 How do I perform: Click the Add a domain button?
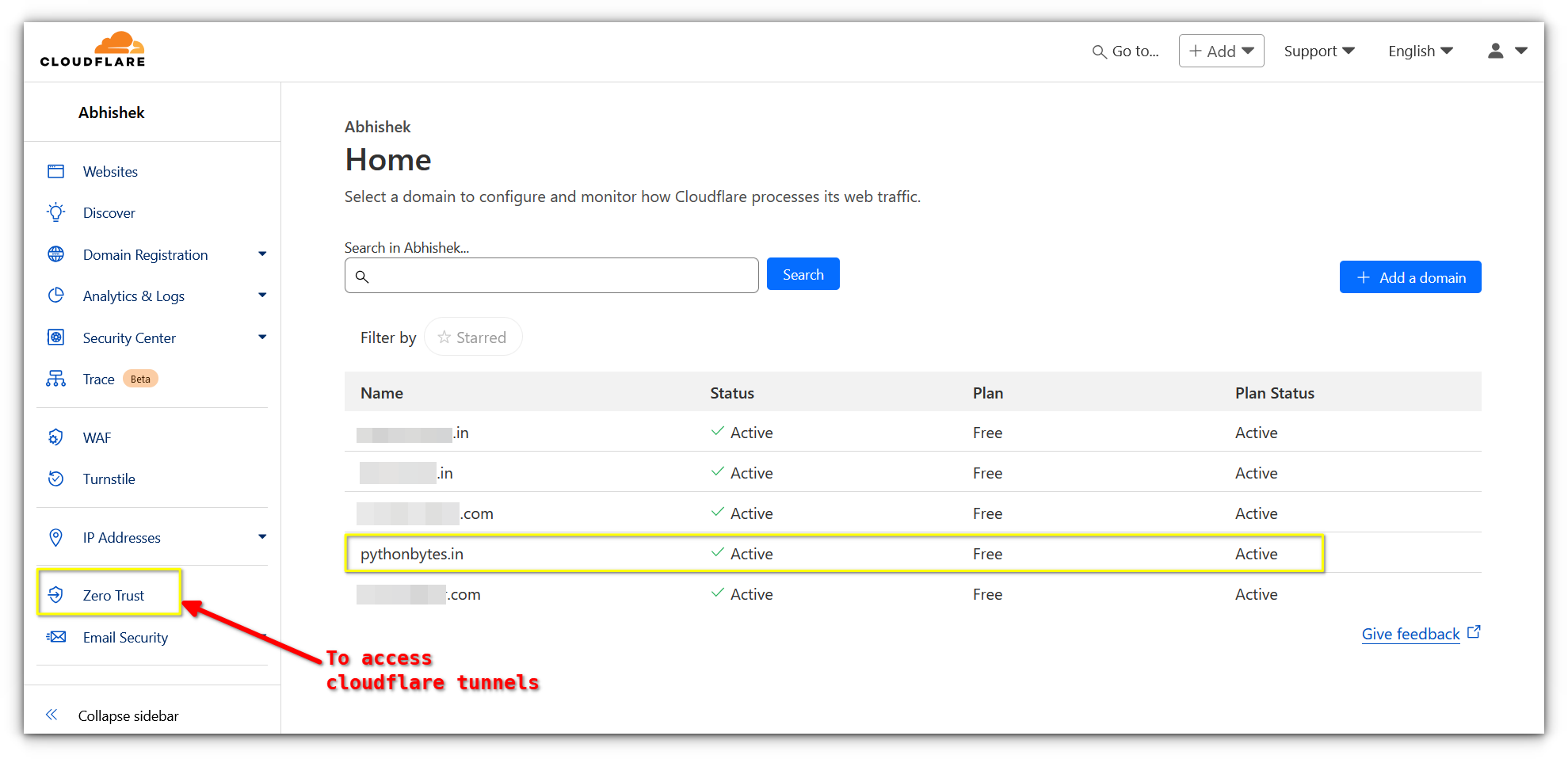pos(1410,277)
